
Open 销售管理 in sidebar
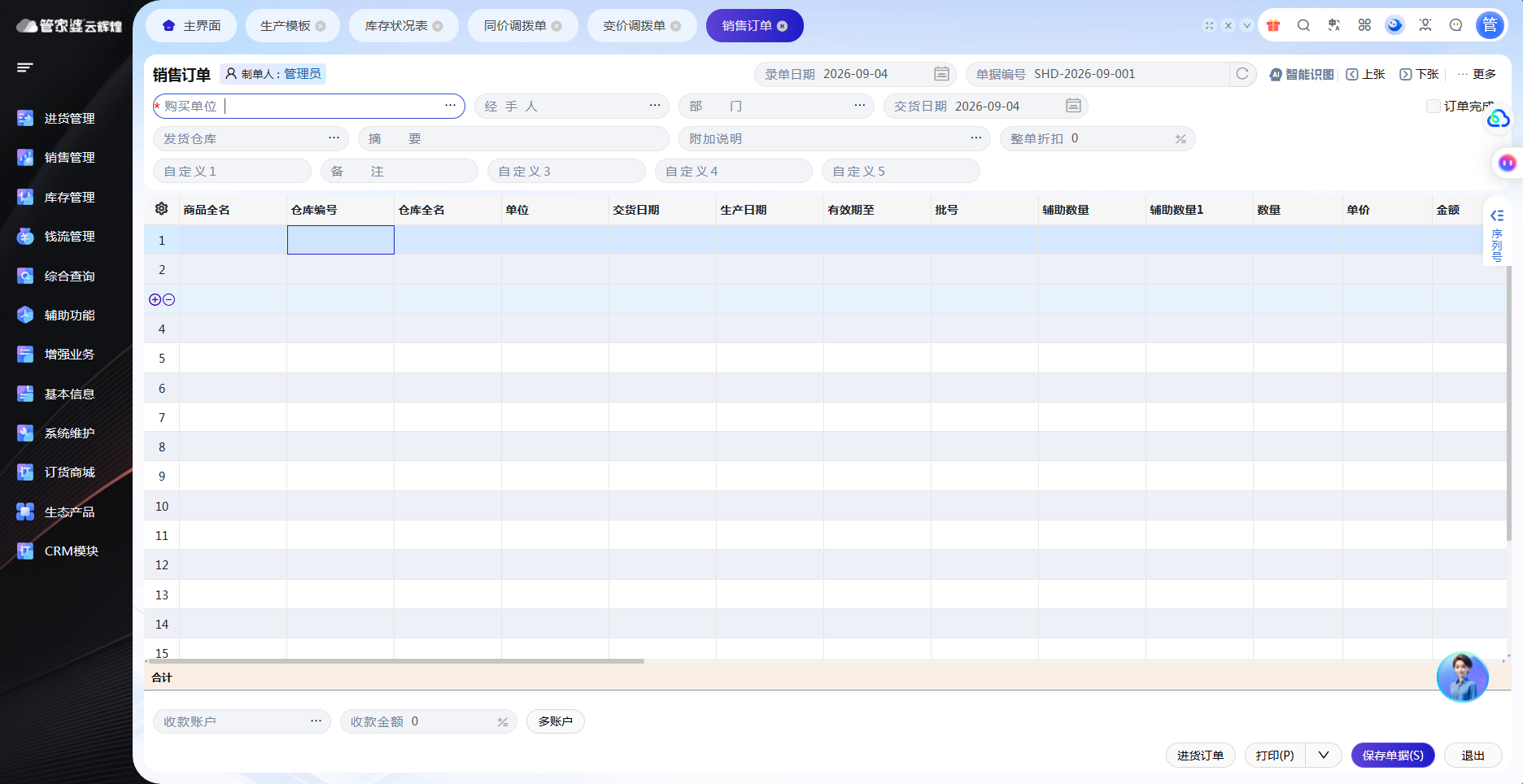(x=56, y=157)
